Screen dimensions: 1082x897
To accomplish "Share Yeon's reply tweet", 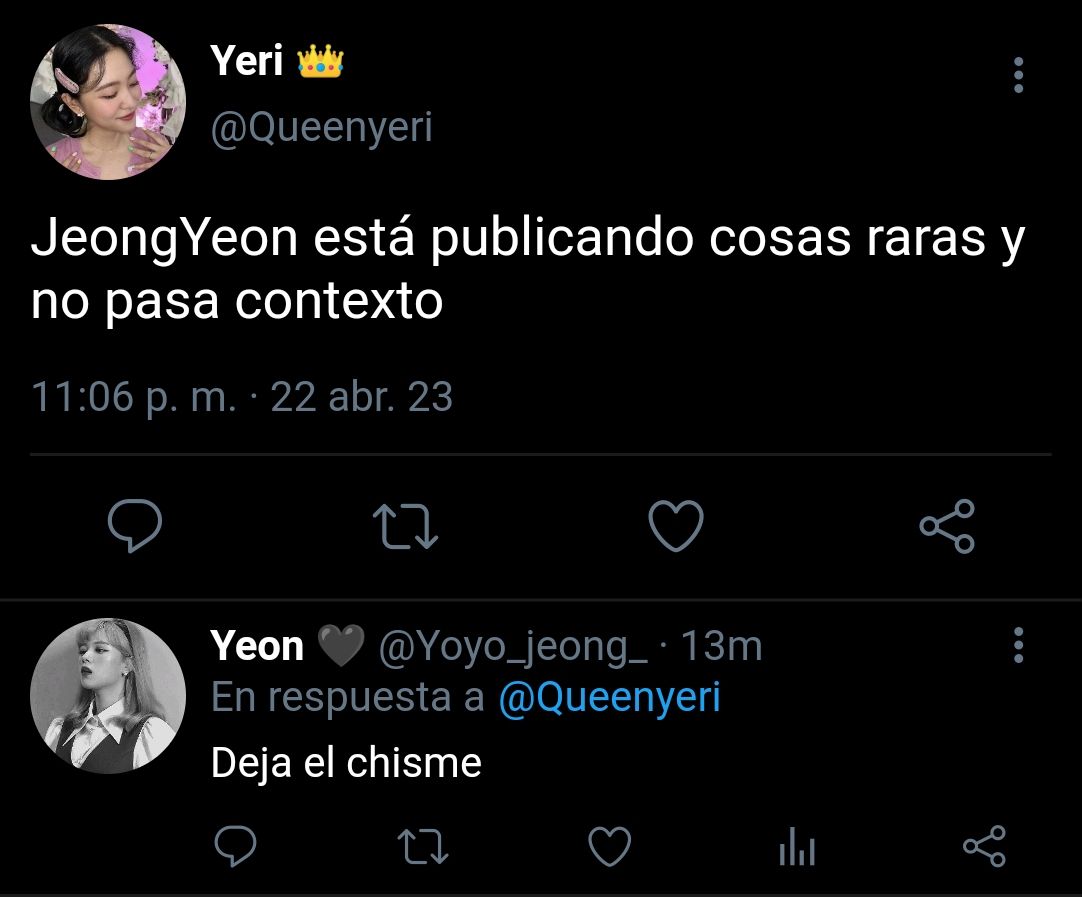I will (x=985, y=846).
